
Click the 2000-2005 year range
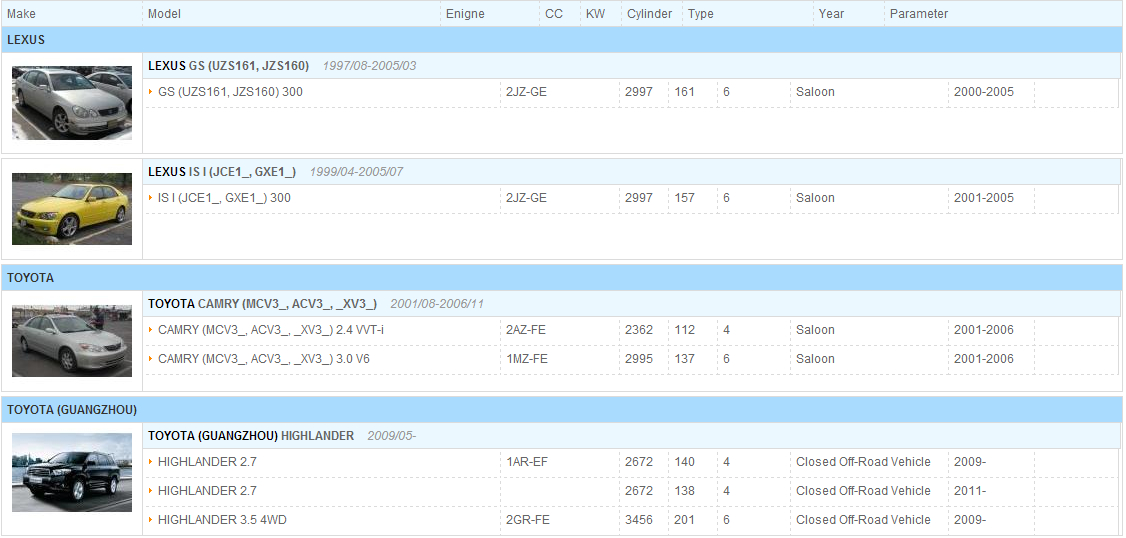point(984,92)
